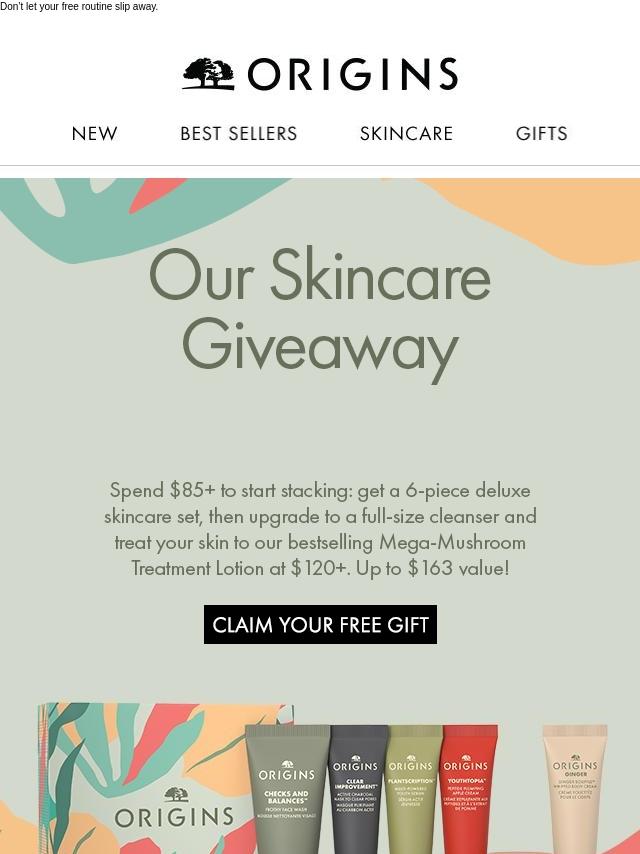Click the Checks and Balances face wash tube

click(287, 789)
